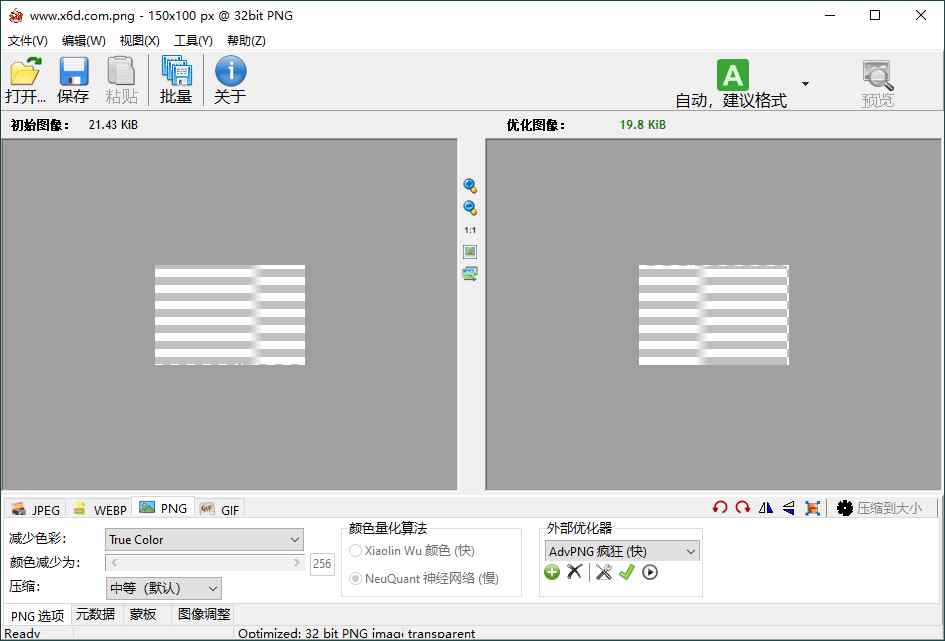Switch to the GIF format tab
The height and width of the screenshot is (641, 945).
219,509
